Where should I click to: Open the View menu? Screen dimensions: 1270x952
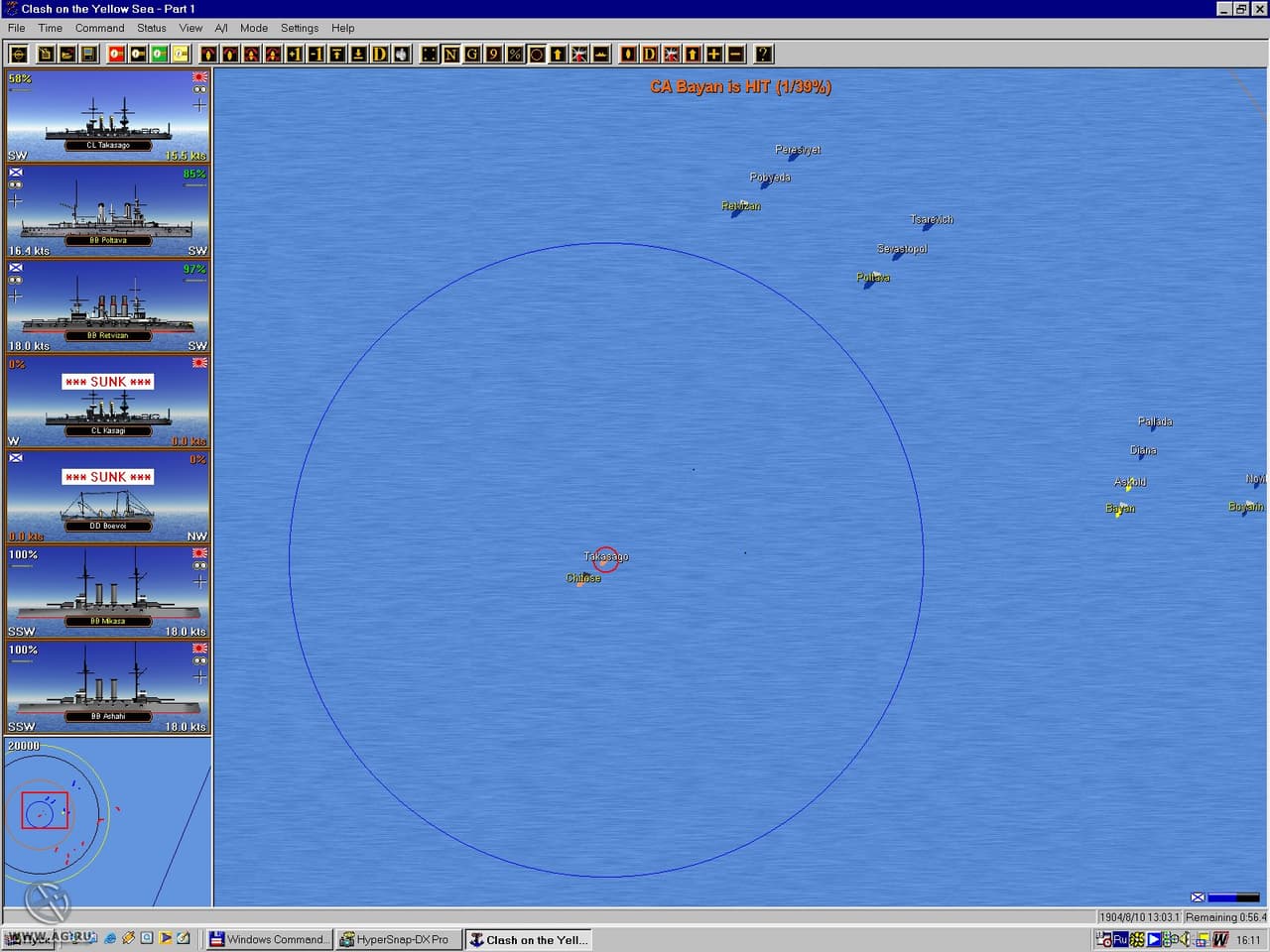pyautogui.click(x=190, y=28)
